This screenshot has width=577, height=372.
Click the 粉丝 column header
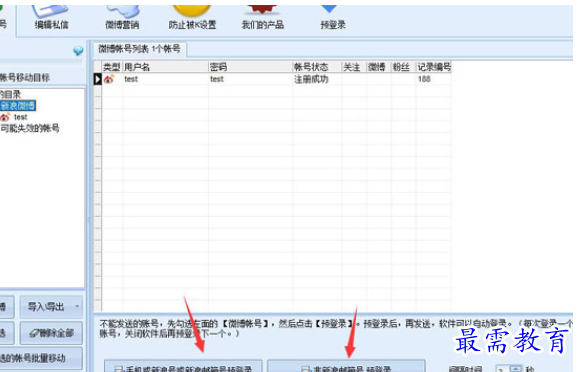[x=403, y=67]
